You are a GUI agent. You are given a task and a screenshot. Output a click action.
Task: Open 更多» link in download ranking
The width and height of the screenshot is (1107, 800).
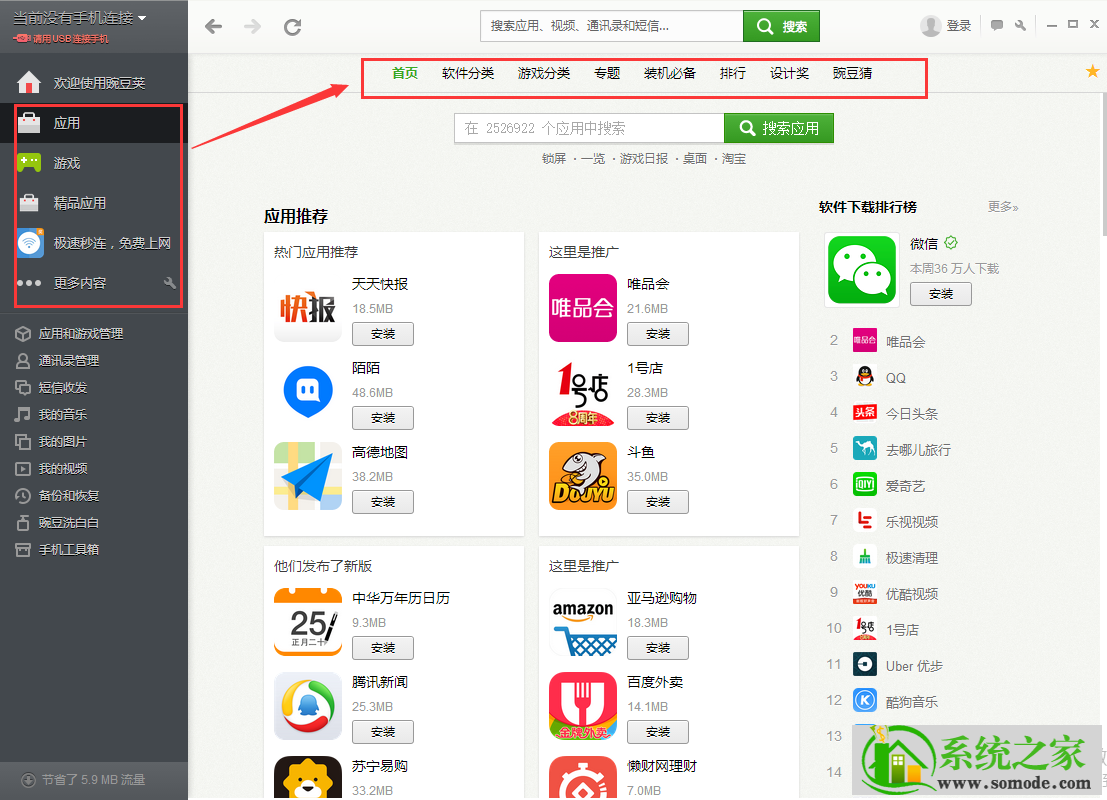1003,207
